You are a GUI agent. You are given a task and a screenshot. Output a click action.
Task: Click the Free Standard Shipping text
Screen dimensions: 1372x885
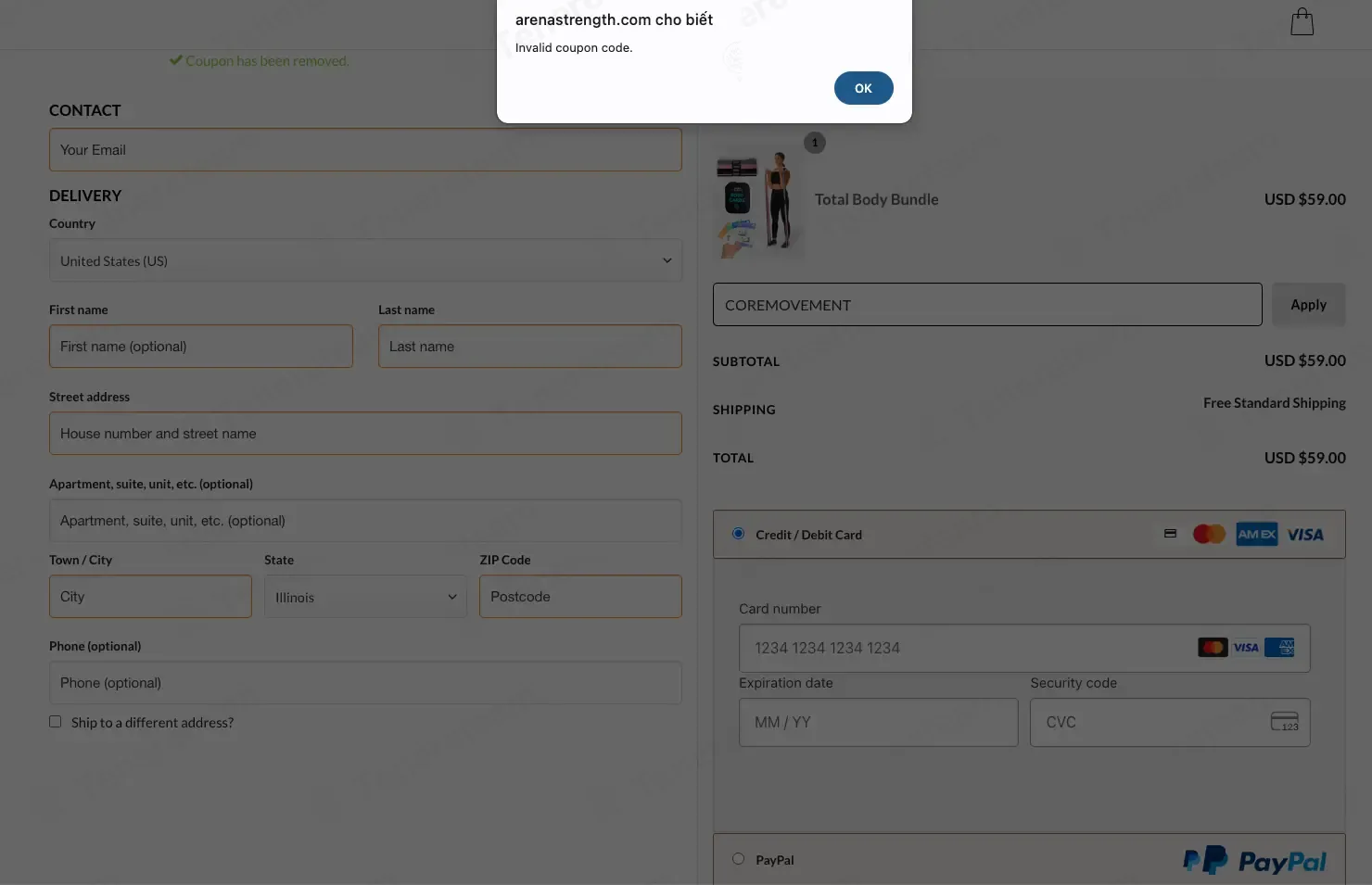(x=1275, y=403)
